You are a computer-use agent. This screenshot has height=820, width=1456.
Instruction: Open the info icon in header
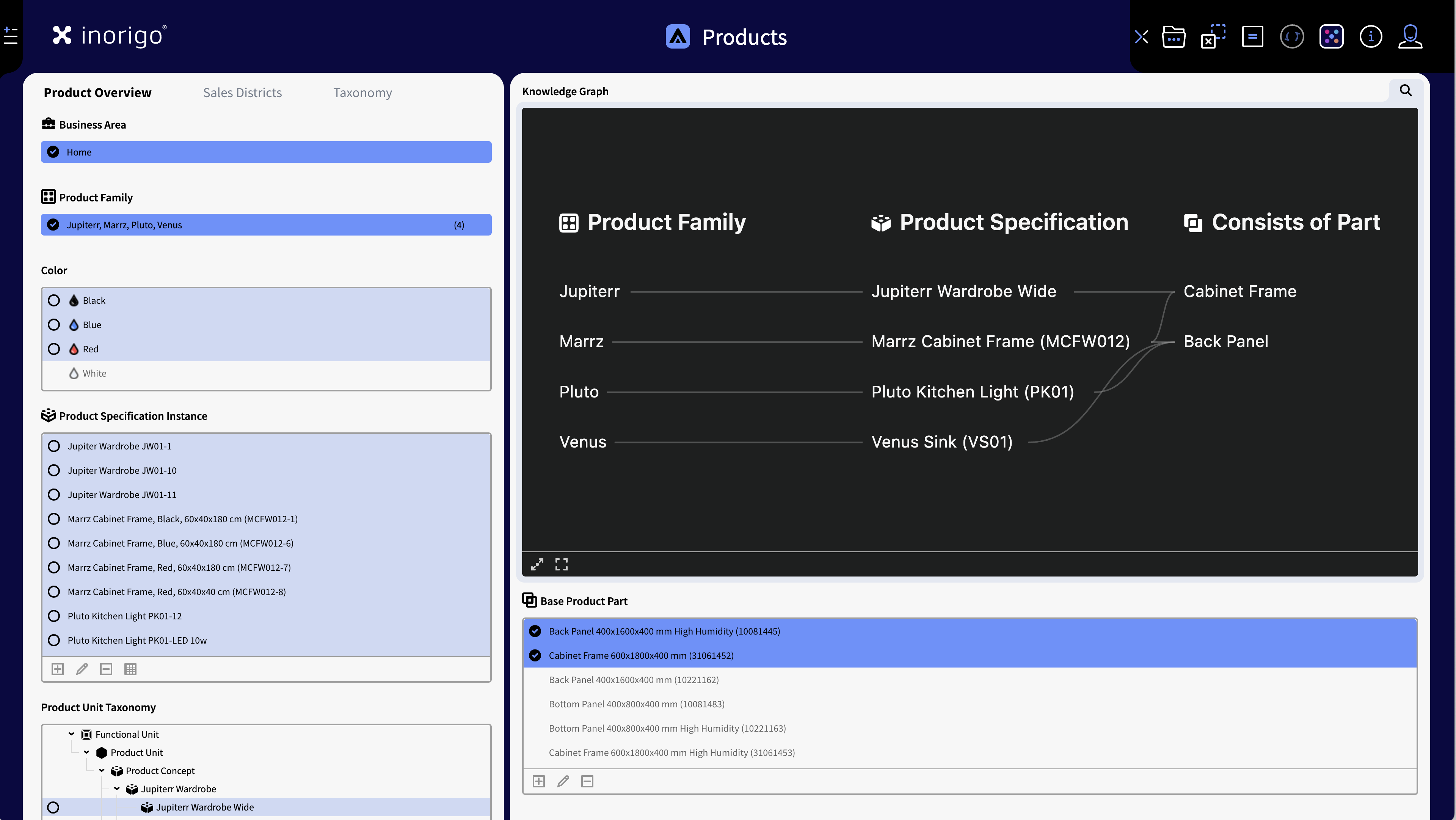pos(1371,37)
